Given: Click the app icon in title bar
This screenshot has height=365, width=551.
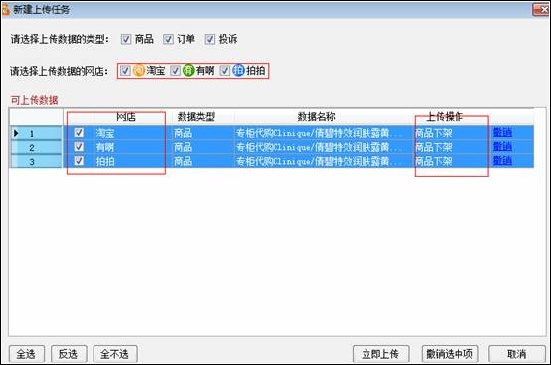Looking at the screenshot, I should pyautogui.click(x=5, y=9).
